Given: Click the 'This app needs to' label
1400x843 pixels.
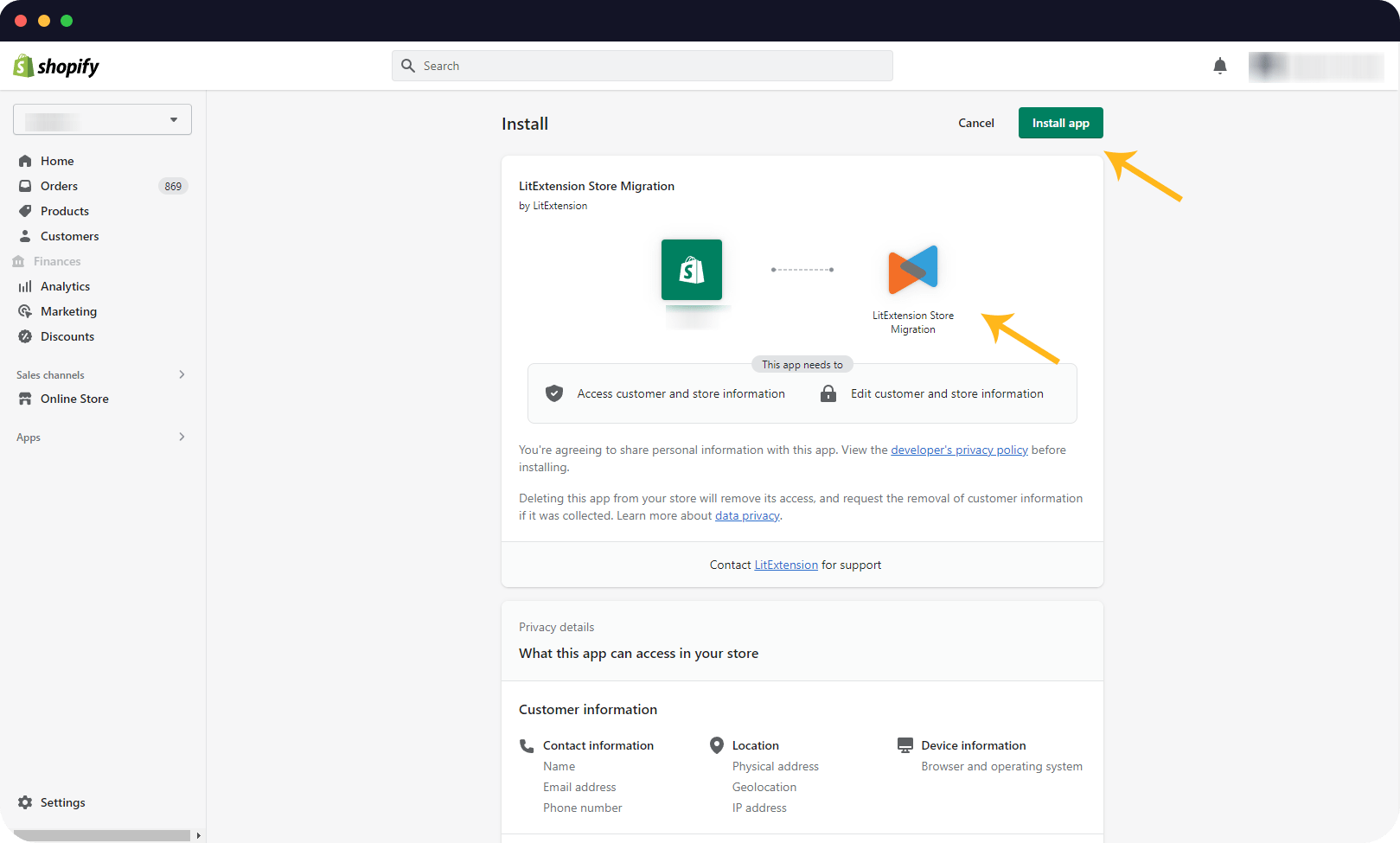Looking at the screenshot, I should pos(802,365).
